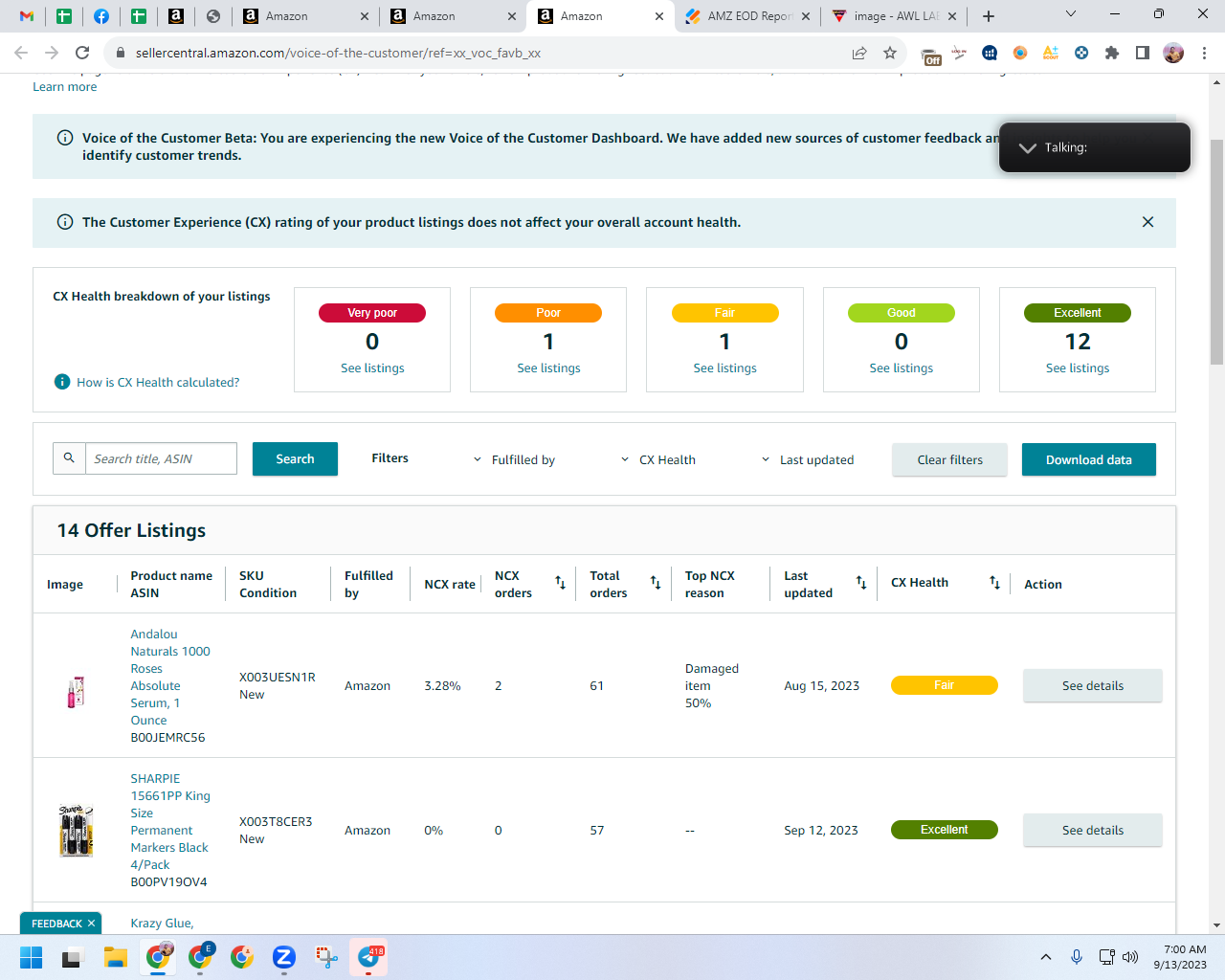Switch to the AMZ EOD Report tab

point(747,16)
